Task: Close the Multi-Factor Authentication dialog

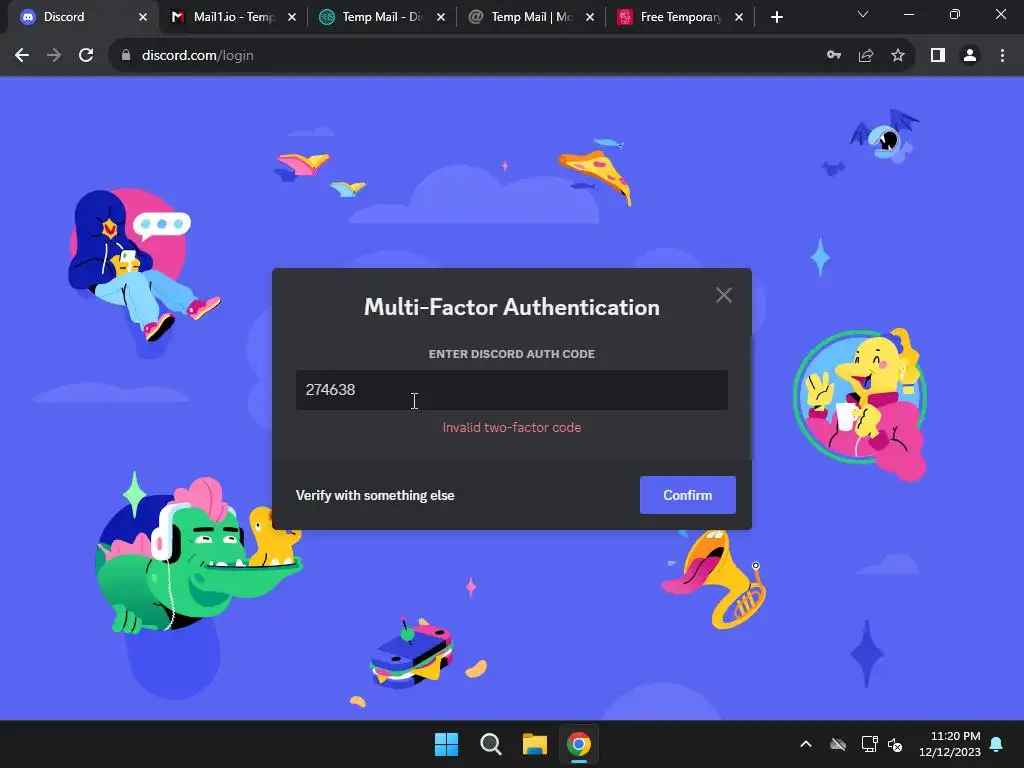Action: [x=724, y=295]
